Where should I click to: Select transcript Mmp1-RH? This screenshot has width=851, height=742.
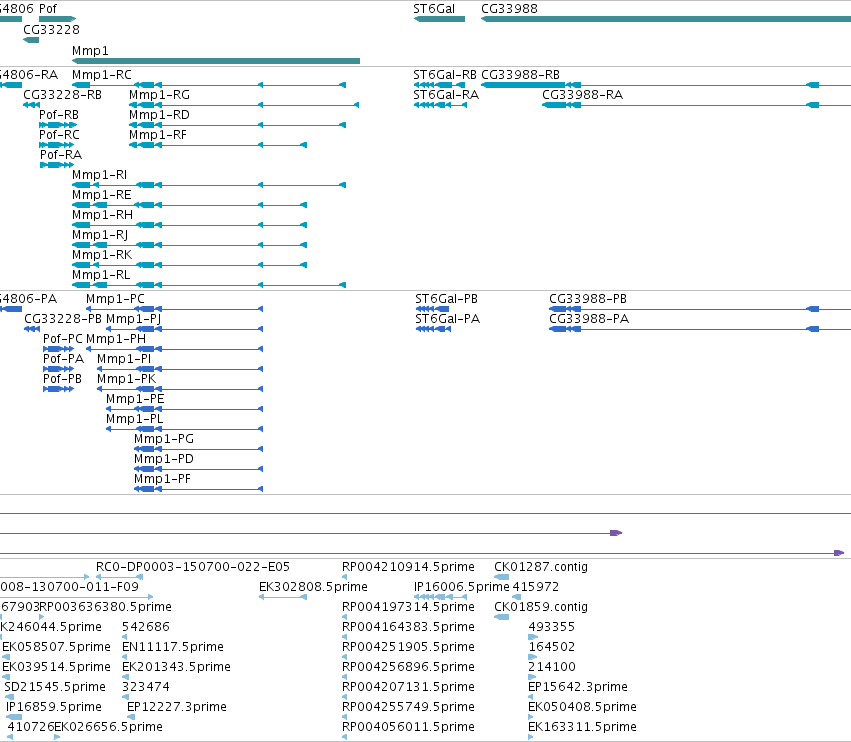[x=103, y=215]
